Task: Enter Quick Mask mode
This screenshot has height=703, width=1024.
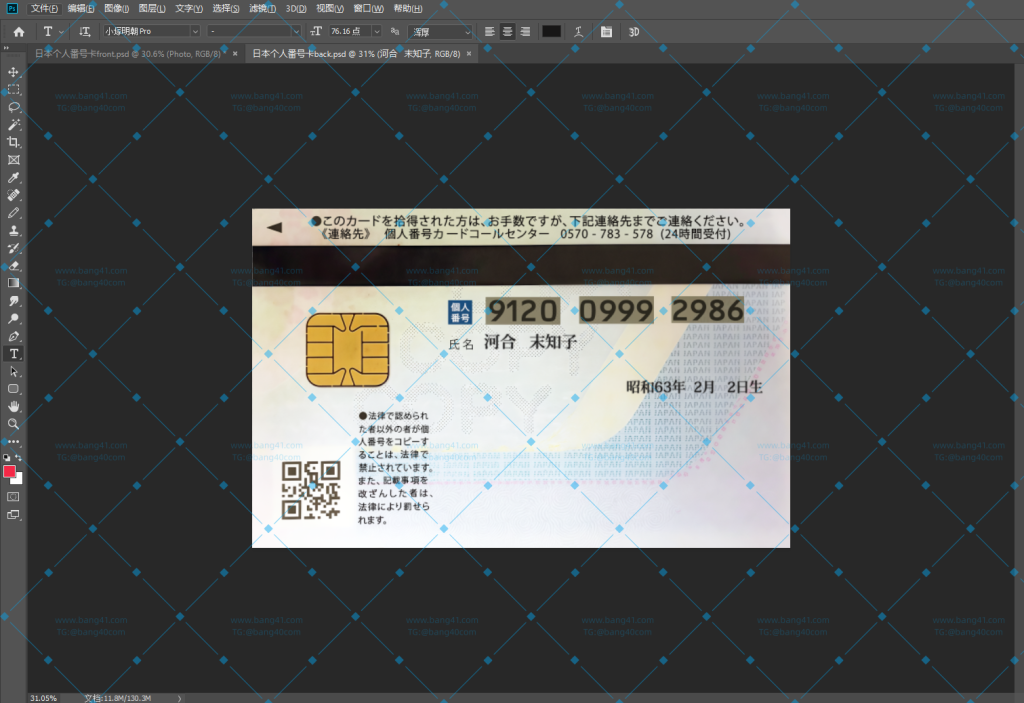Action: 14,495
